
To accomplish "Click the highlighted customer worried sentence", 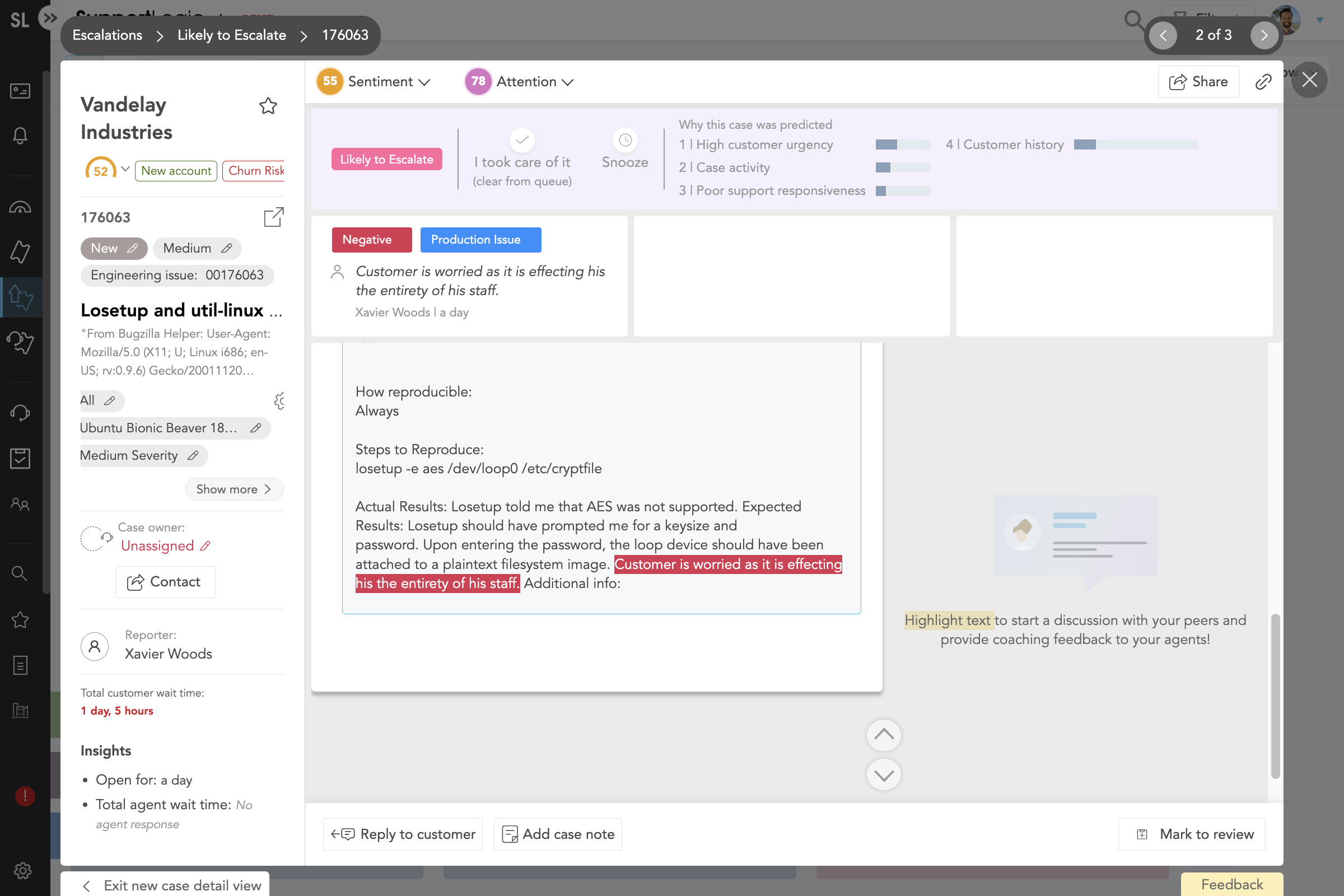I will [x=598, y=573].
